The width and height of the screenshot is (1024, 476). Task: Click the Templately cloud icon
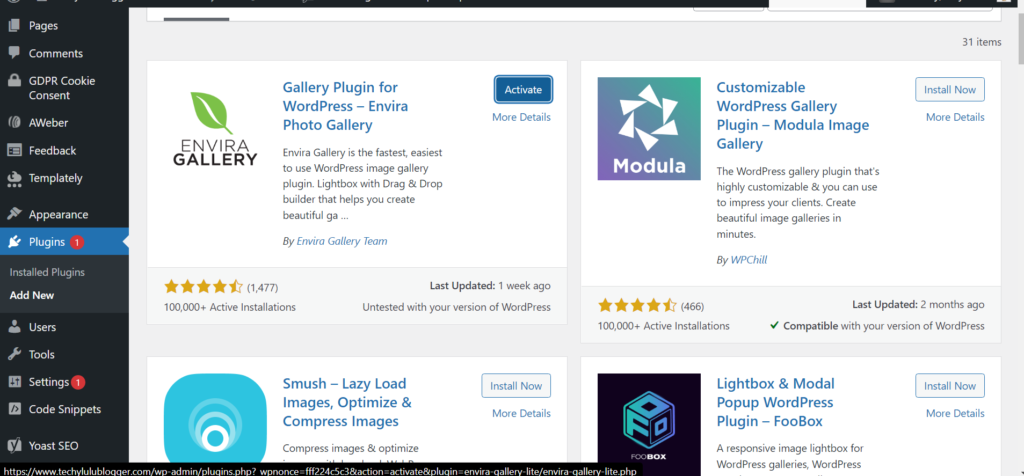14,178
